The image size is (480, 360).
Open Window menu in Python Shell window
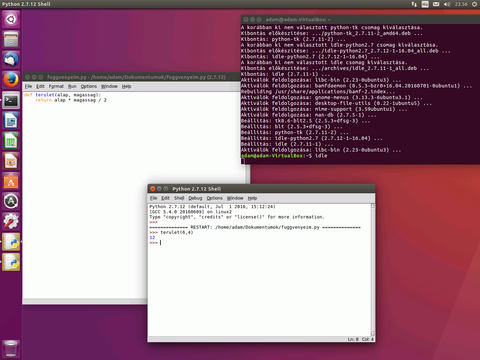[x=235, y=198]
